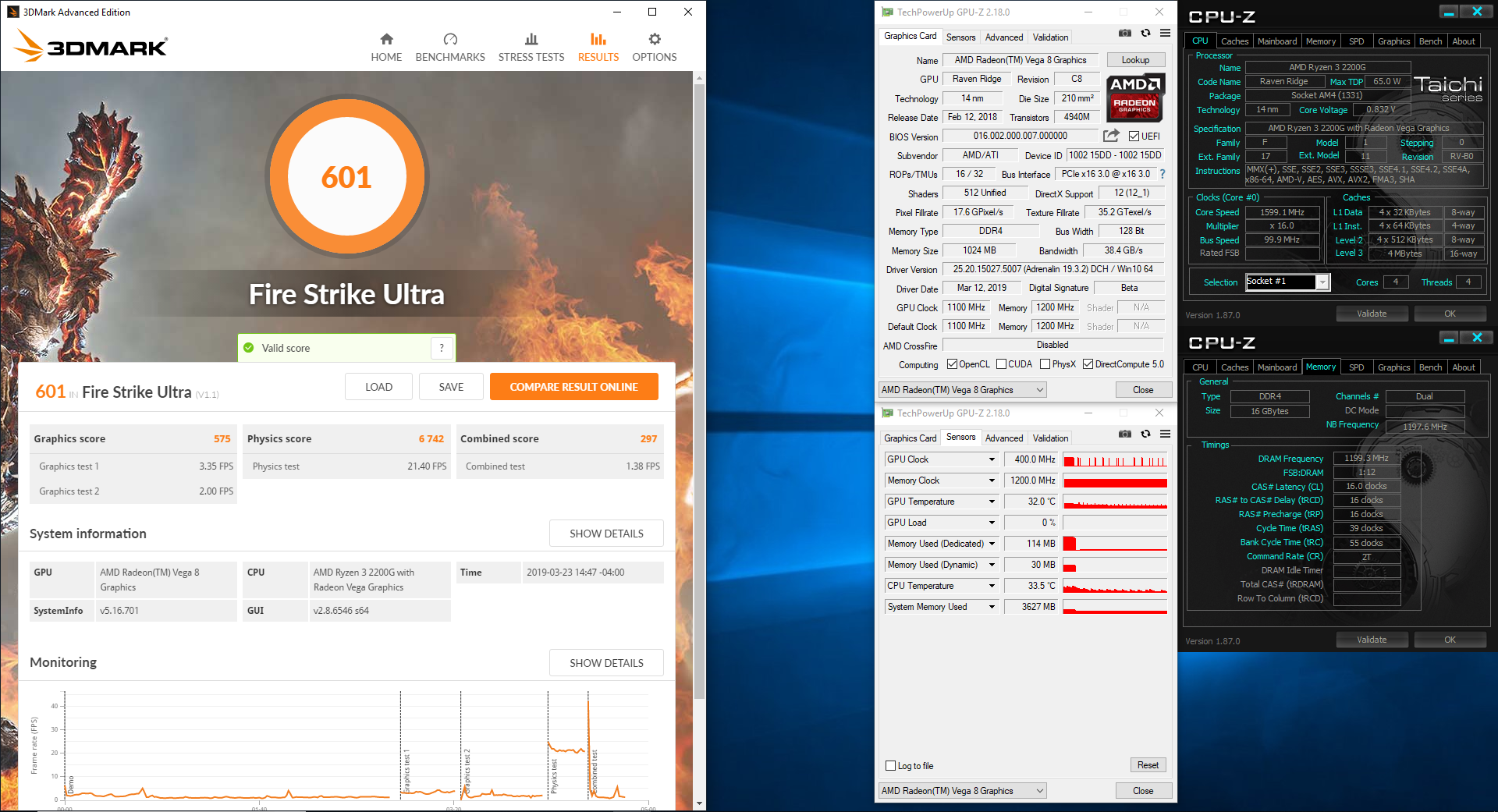1498x812 pixels.
Task: Click the SAVE button in 3DMark
Action: pos(451,387)
